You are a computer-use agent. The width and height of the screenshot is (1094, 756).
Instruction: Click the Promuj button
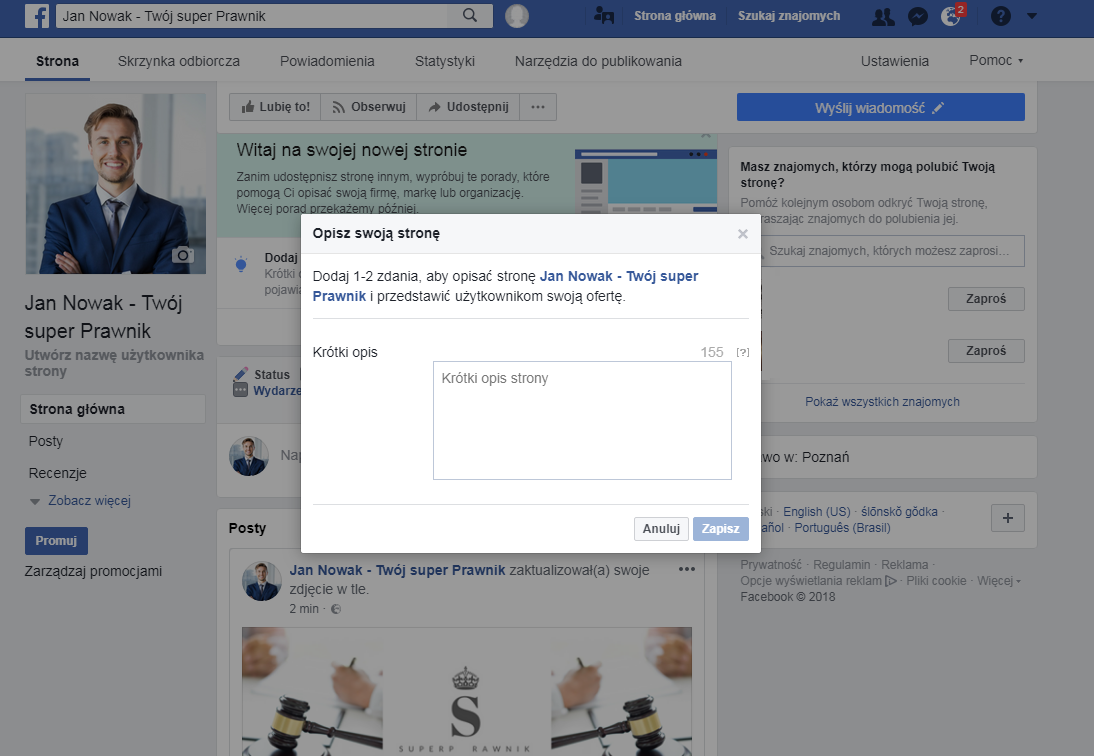coord(57,541)
